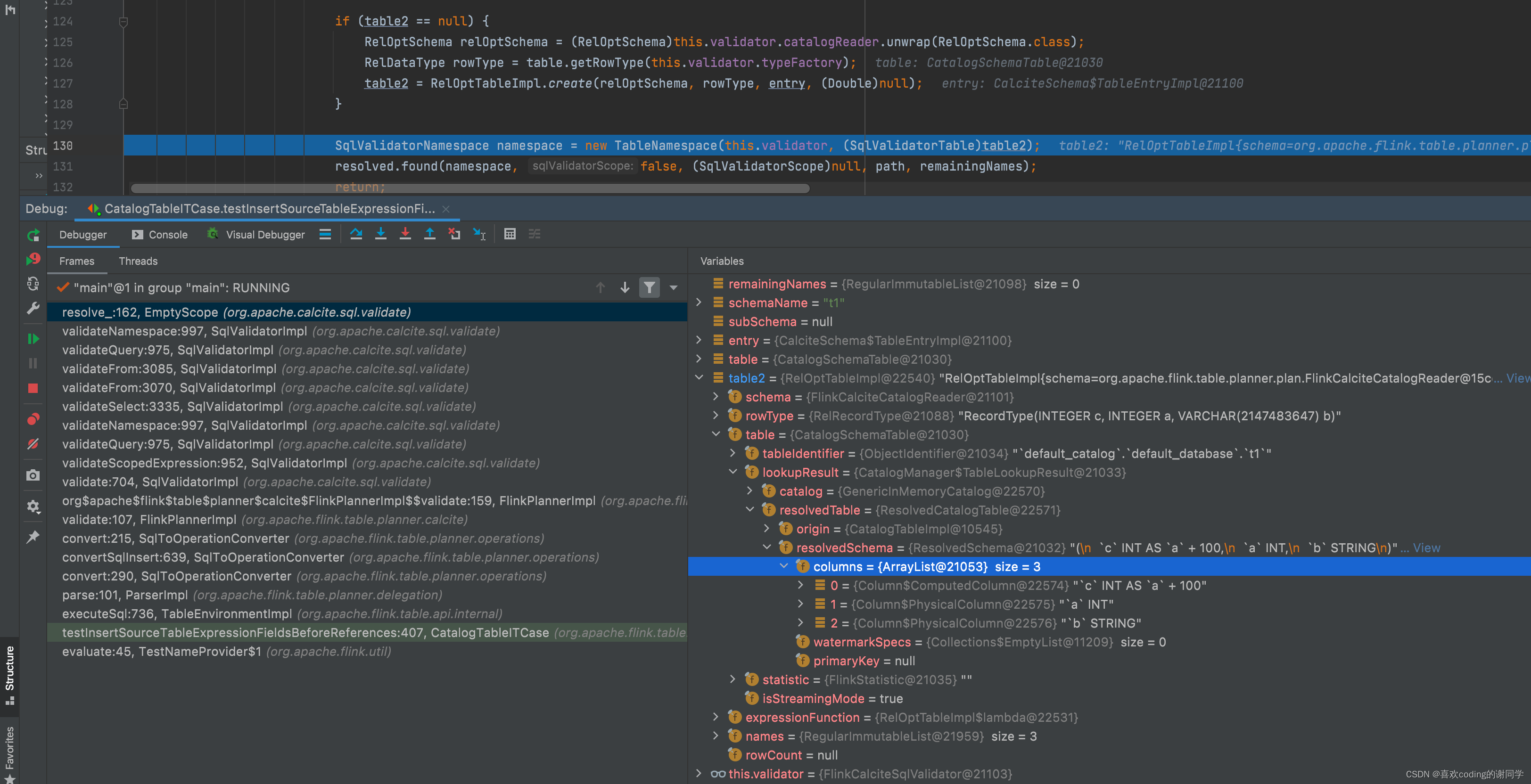Toggle Mute Breakpoints icon

(33, 444)
